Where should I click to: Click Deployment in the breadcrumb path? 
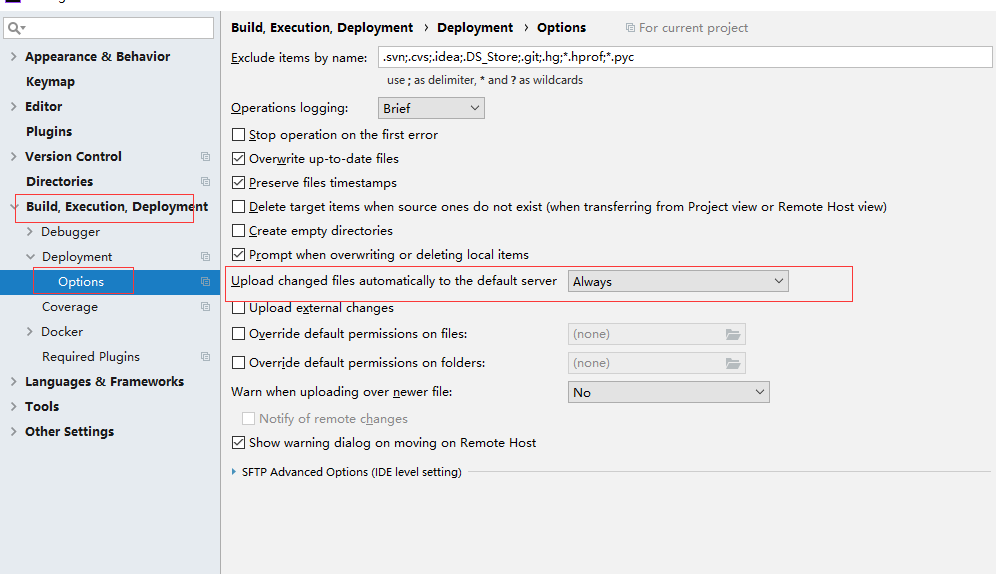pyautogui.click(x=474, y=28)
